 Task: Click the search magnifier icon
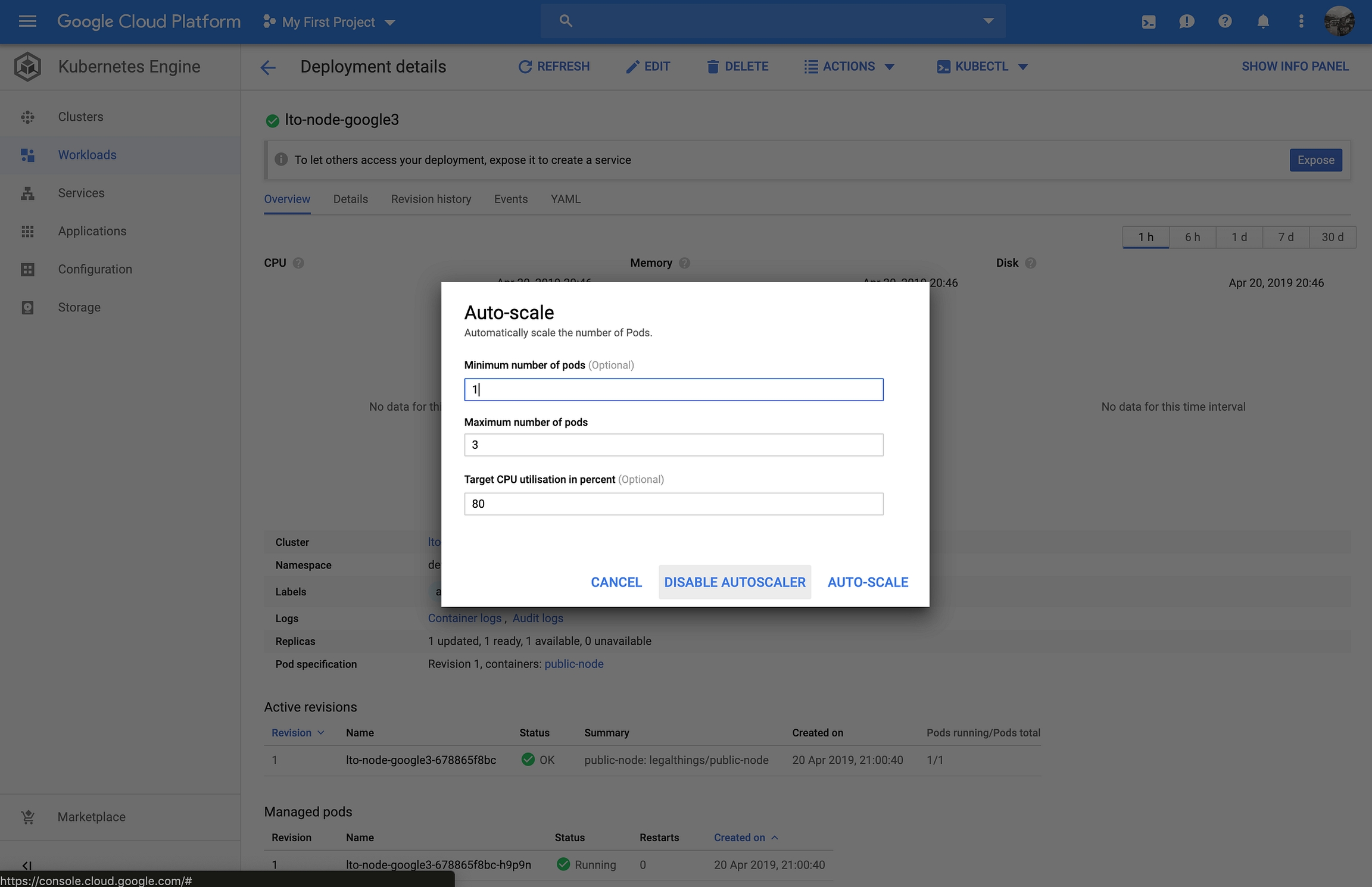pyautogui.click(x=565, y=21)
